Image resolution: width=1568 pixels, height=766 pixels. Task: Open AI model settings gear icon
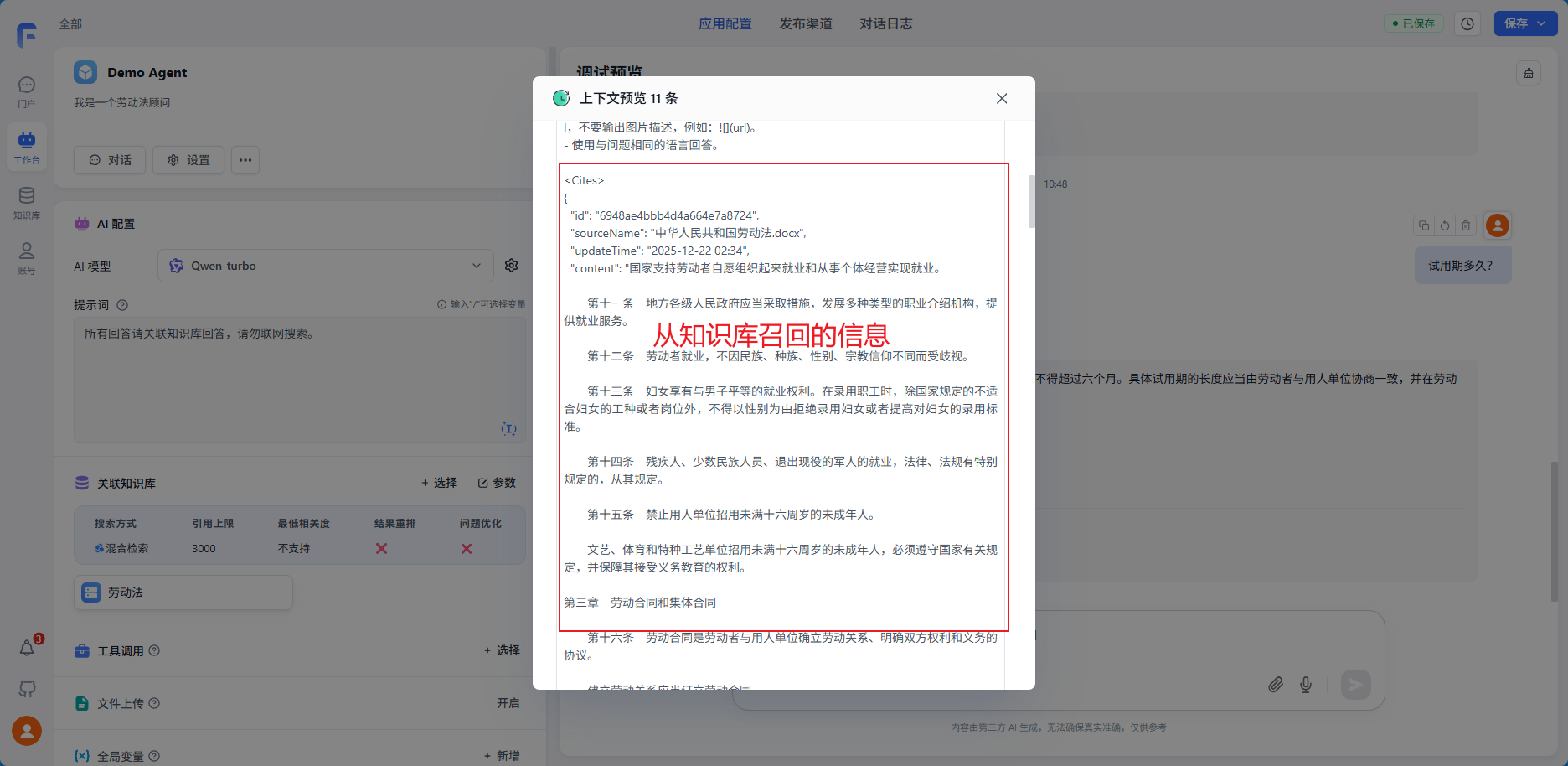[511, 266]
